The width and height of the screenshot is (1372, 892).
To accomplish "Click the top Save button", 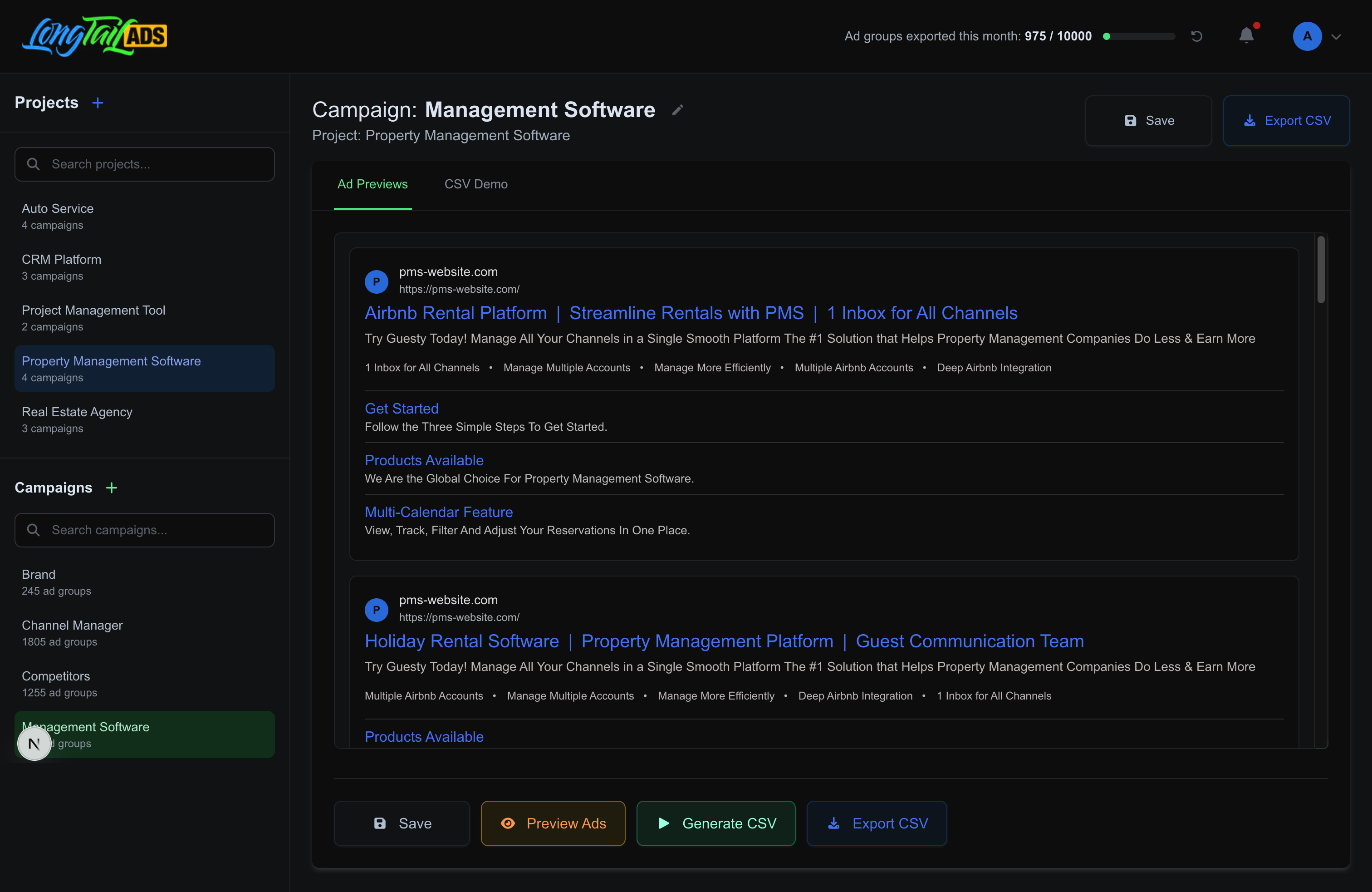I will click(1148, 120).
